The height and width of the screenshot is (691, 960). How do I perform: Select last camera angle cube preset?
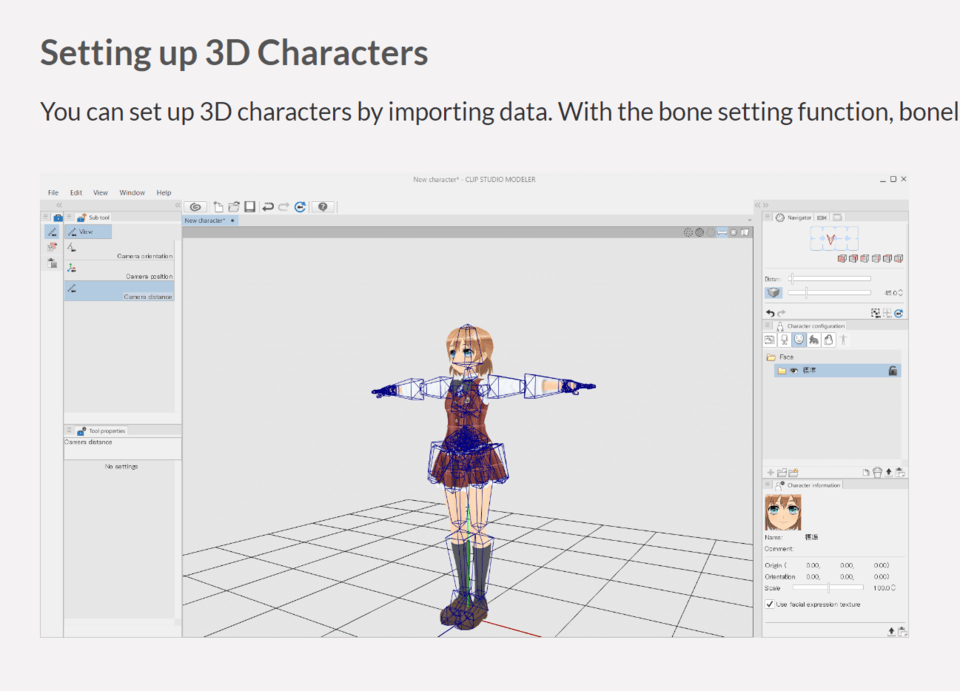(899, 259)
